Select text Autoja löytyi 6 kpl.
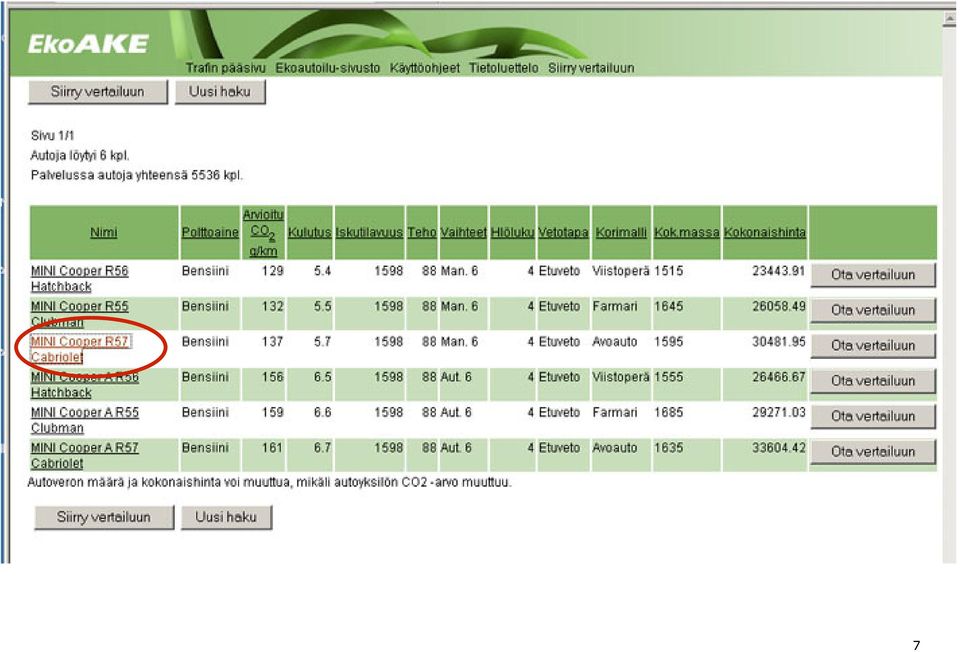Image resolution: width=960 pixels, height=652 pixels. coord(80,156)
